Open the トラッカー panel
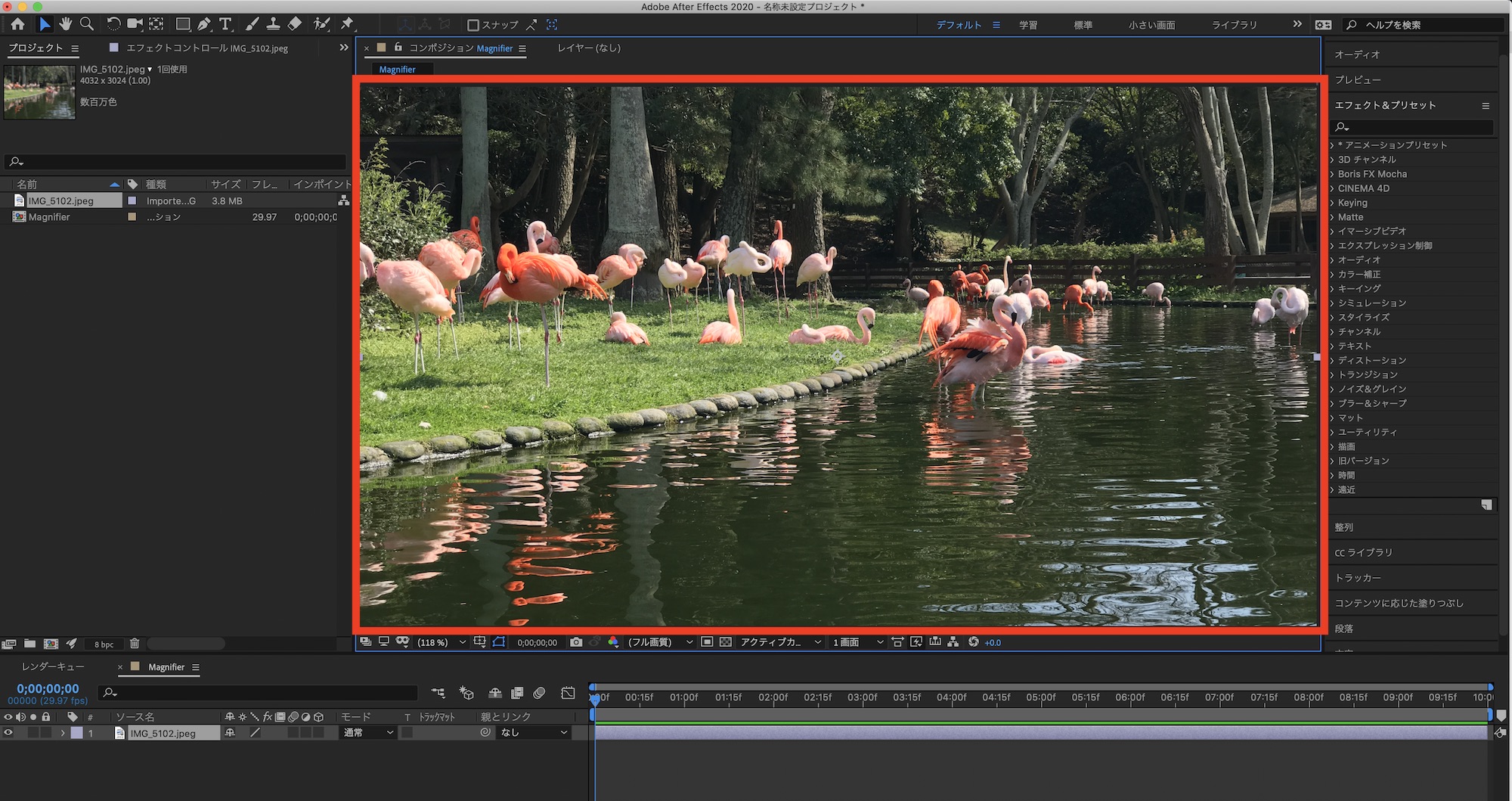Screen dimensions: 1512x801 tap(1358, 578)
